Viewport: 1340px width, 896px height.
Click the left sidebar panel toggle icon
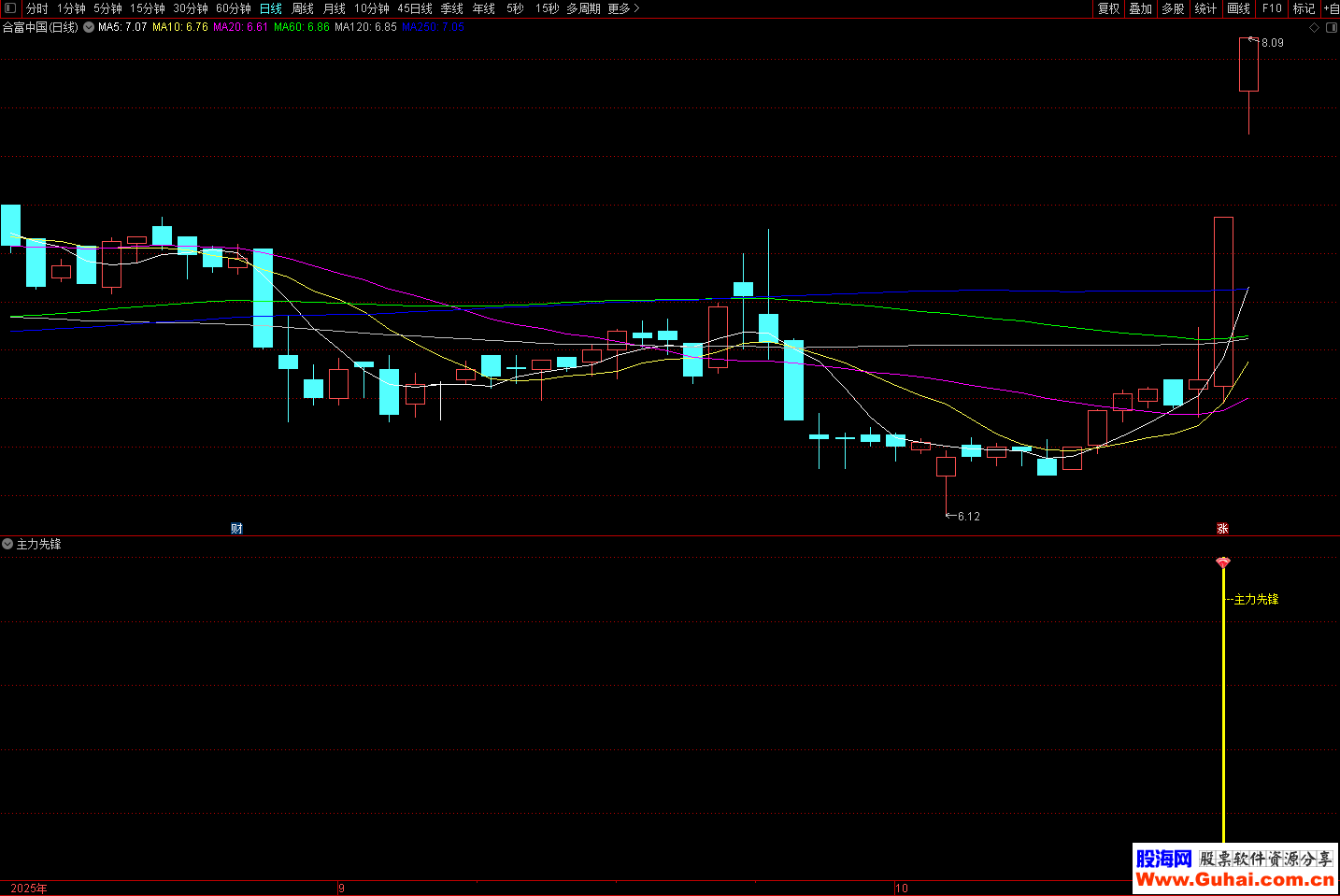point(10,8)
